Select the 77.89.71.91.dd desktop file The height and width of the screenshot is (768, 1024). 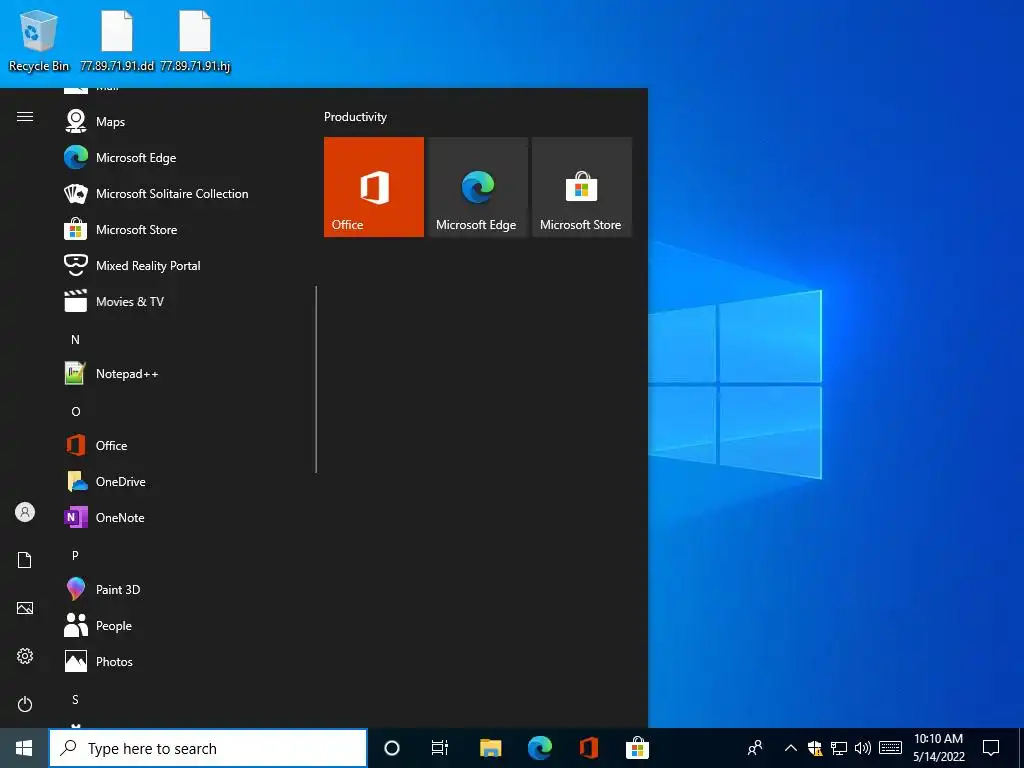tap(117, 40)
